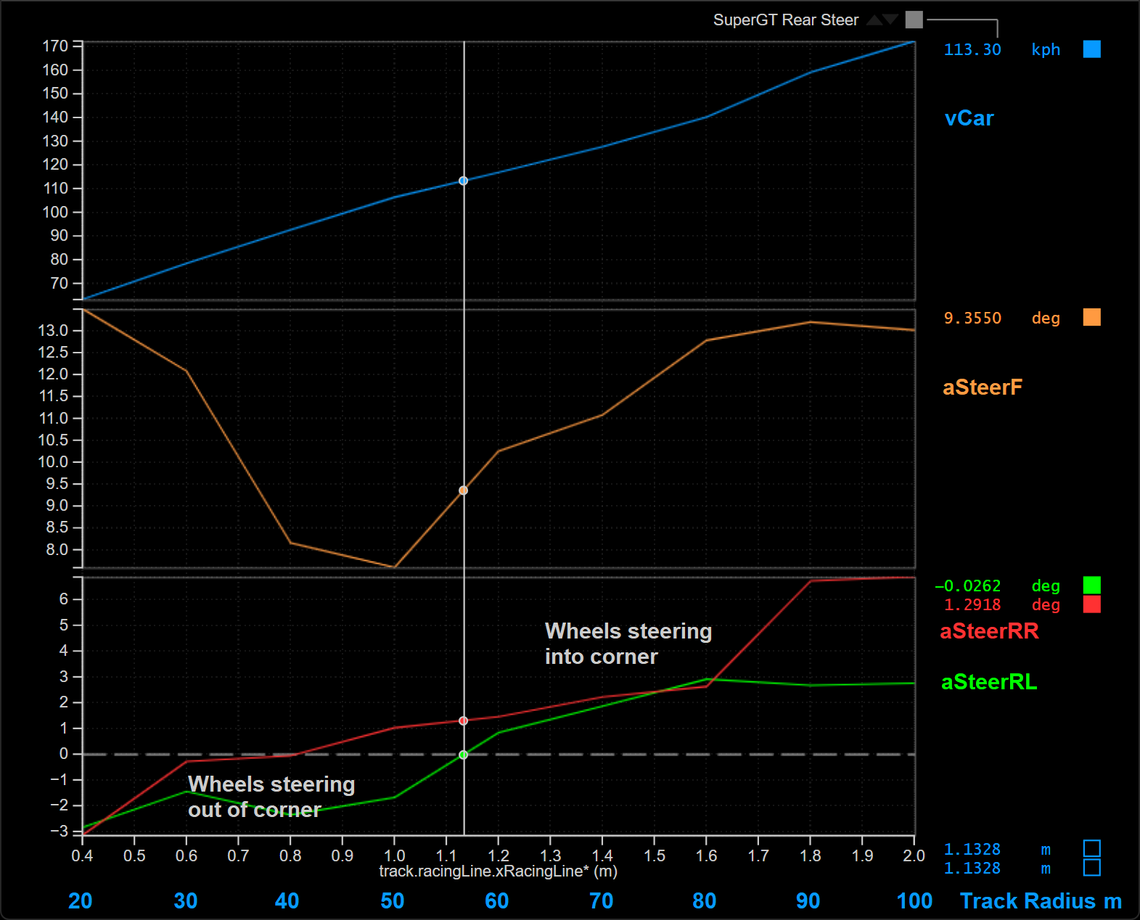Click the up triangle beside SuperGT Rear Steer
The width and height of the screenshot is (1140, 920).
(x=875, y=20)
